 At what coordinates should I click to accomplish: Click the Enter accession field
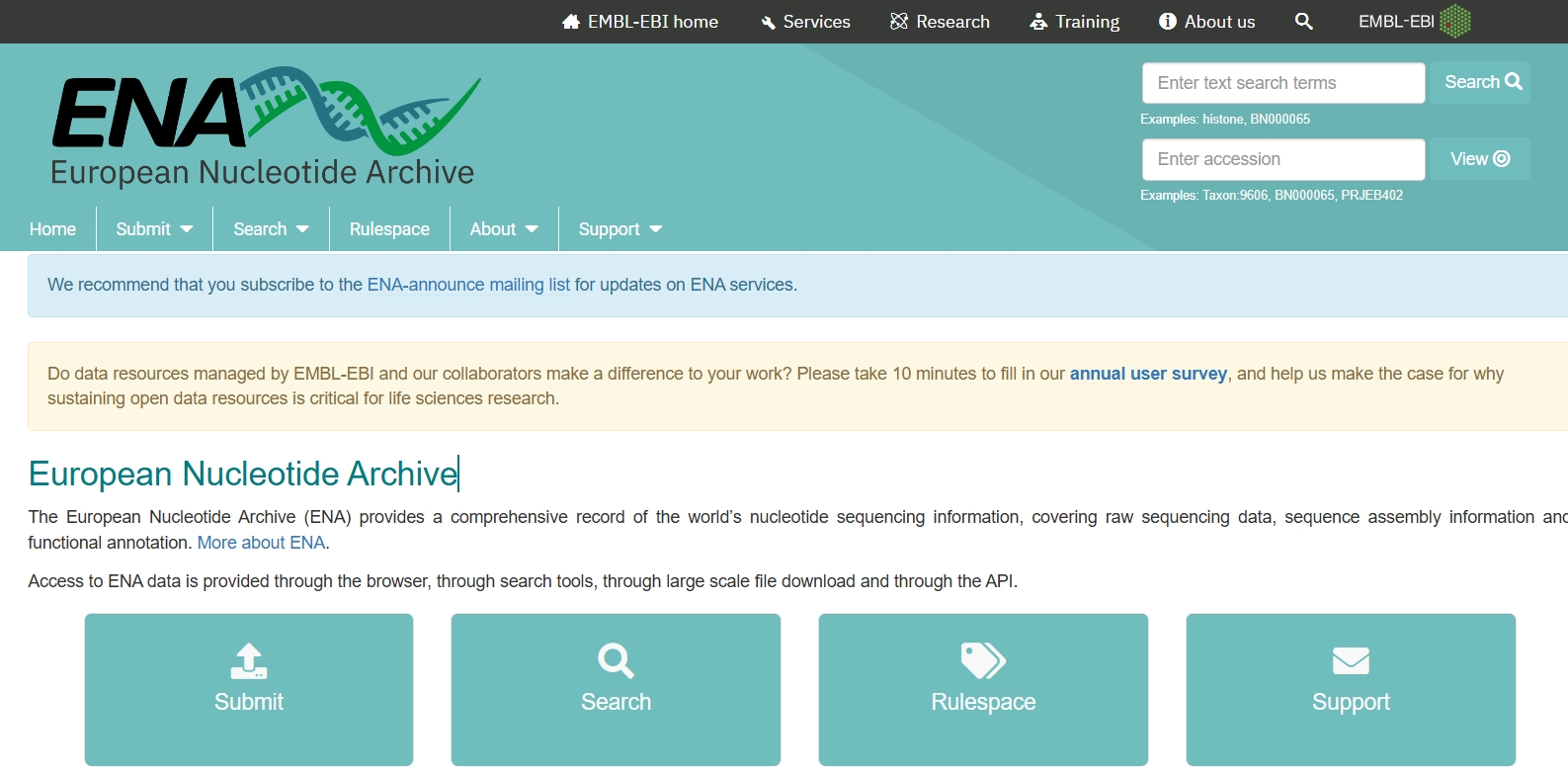pos(1283,159)
